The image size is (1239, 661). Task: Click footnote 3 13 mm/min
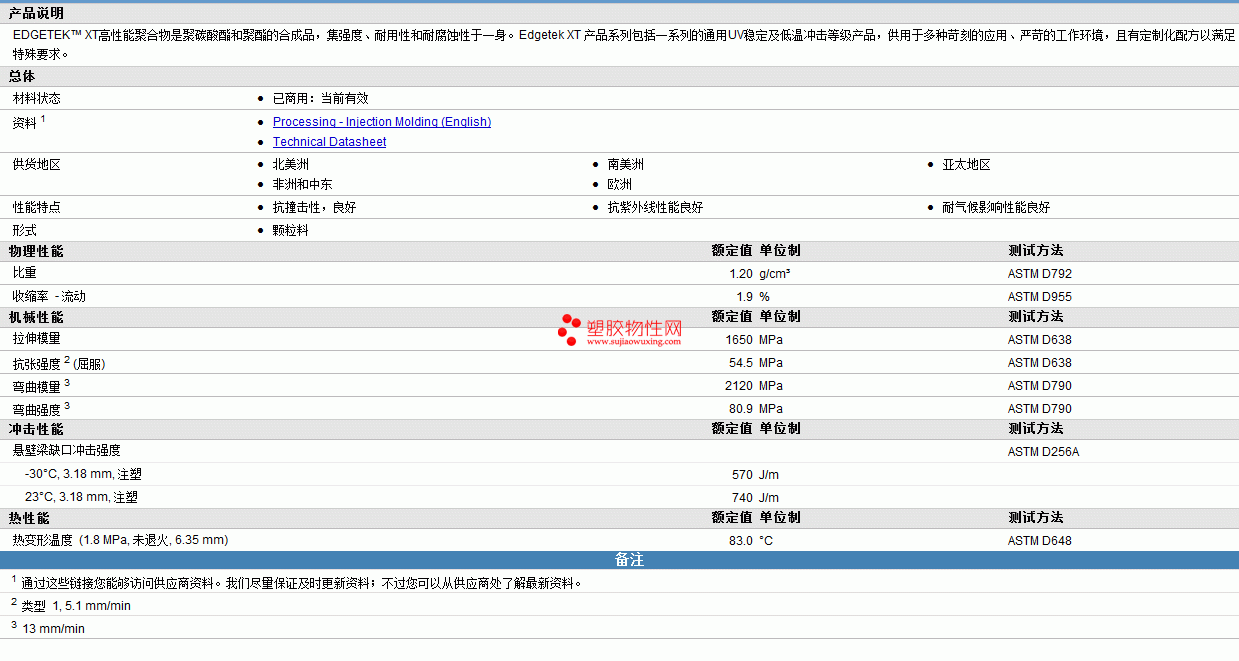48,629
